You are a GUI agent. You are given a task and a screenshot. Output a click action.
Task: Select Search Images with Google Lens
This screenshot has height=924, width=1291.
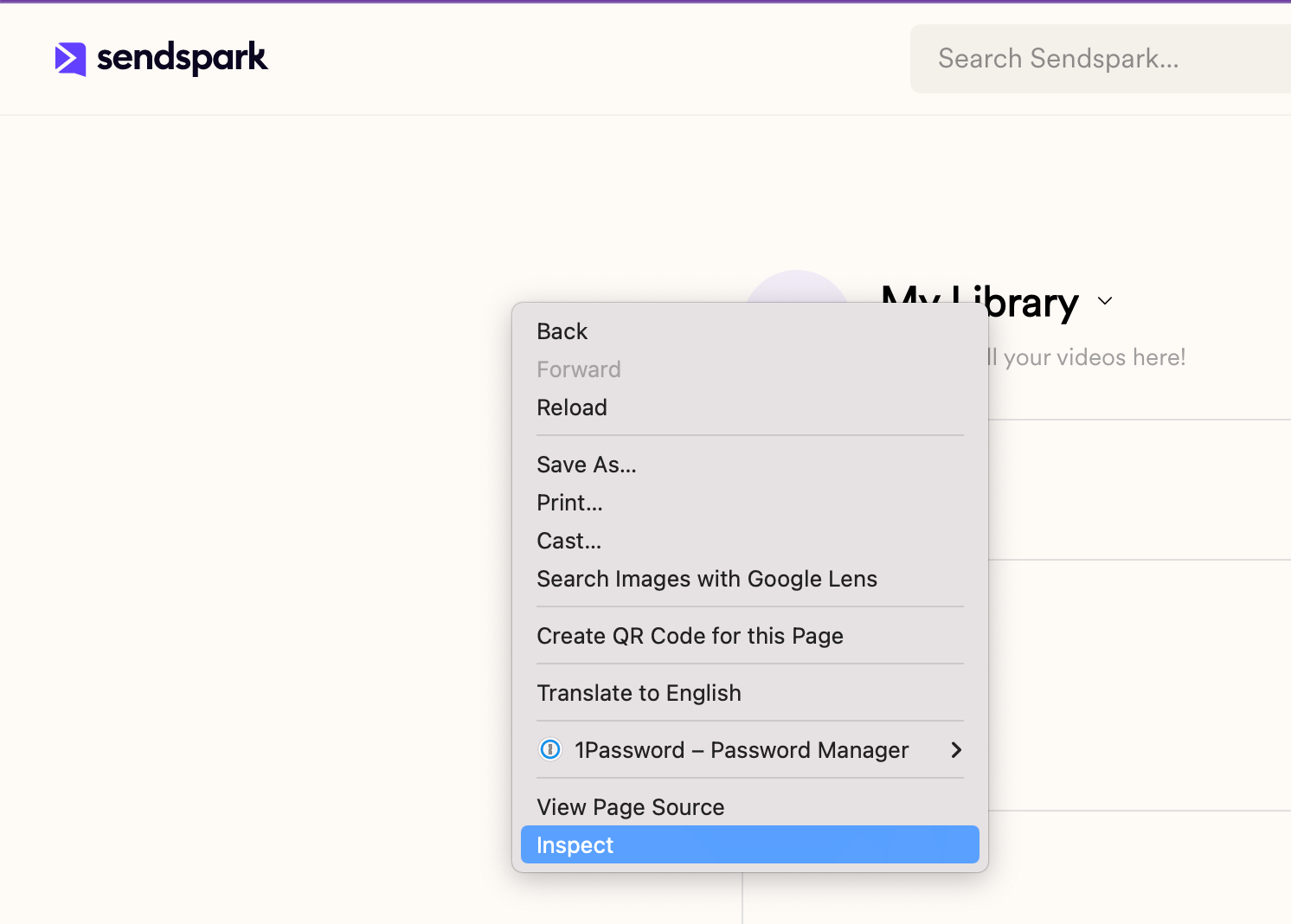click(x=750, y=579)
